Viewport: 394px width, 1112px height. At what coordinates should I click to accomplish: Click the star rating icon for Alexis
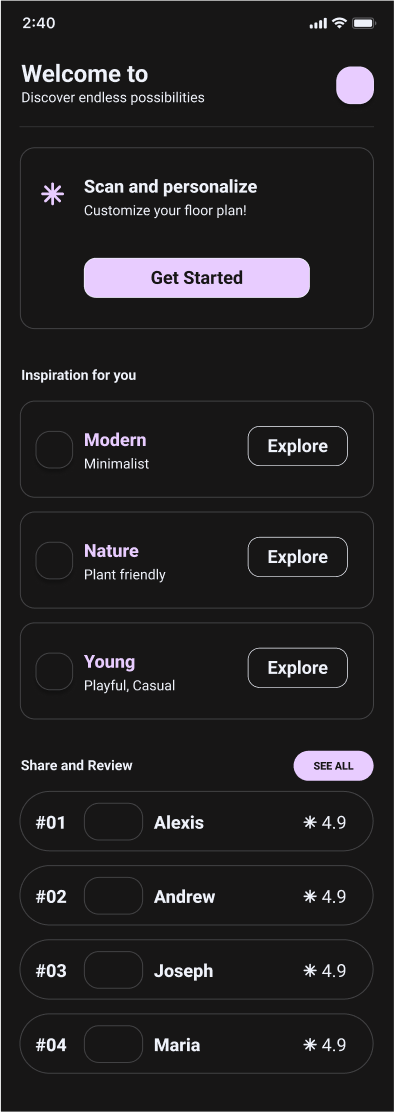click(310, 823)
